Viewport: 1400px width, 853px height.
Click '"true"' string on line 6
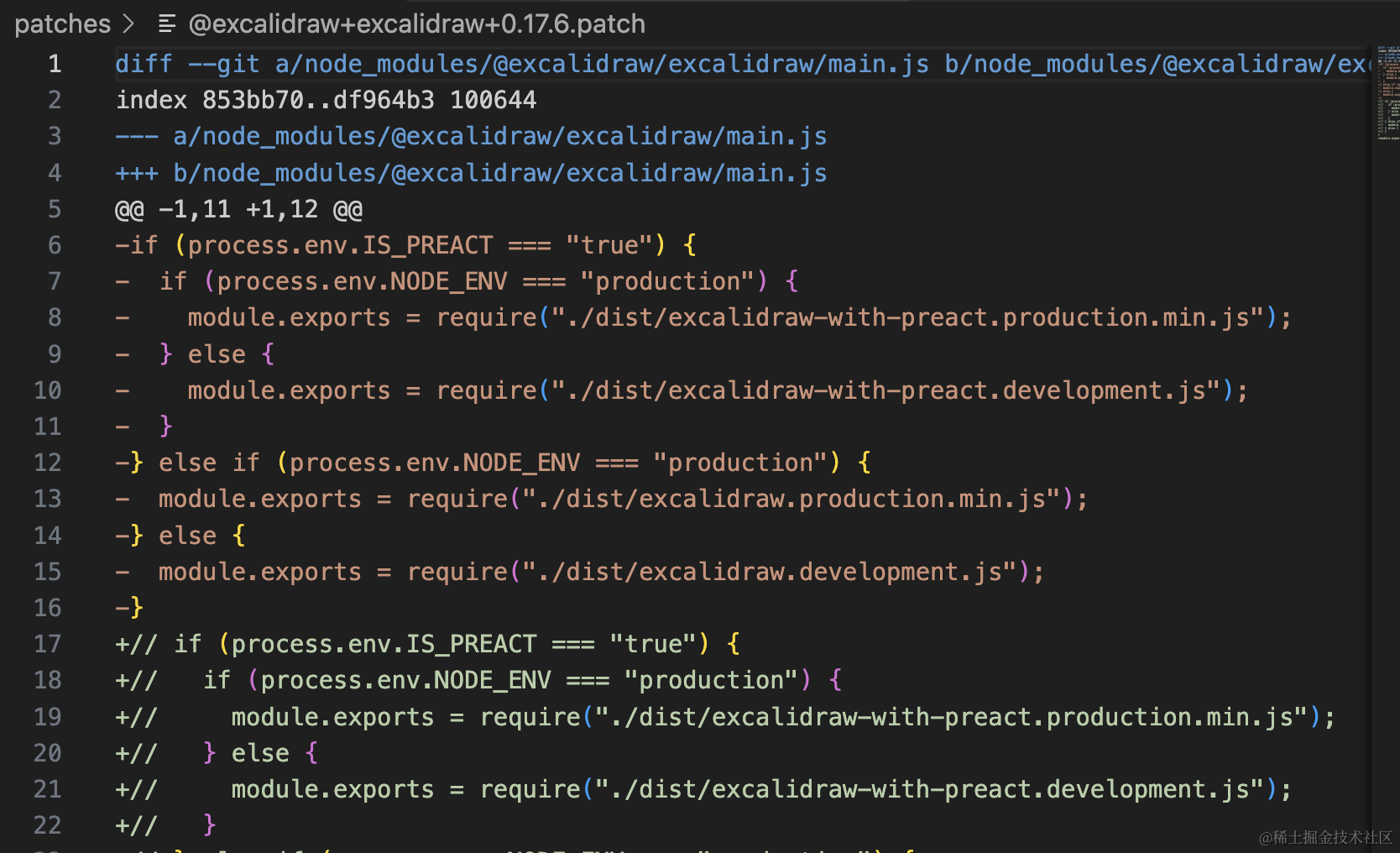(x=609, y=245)
